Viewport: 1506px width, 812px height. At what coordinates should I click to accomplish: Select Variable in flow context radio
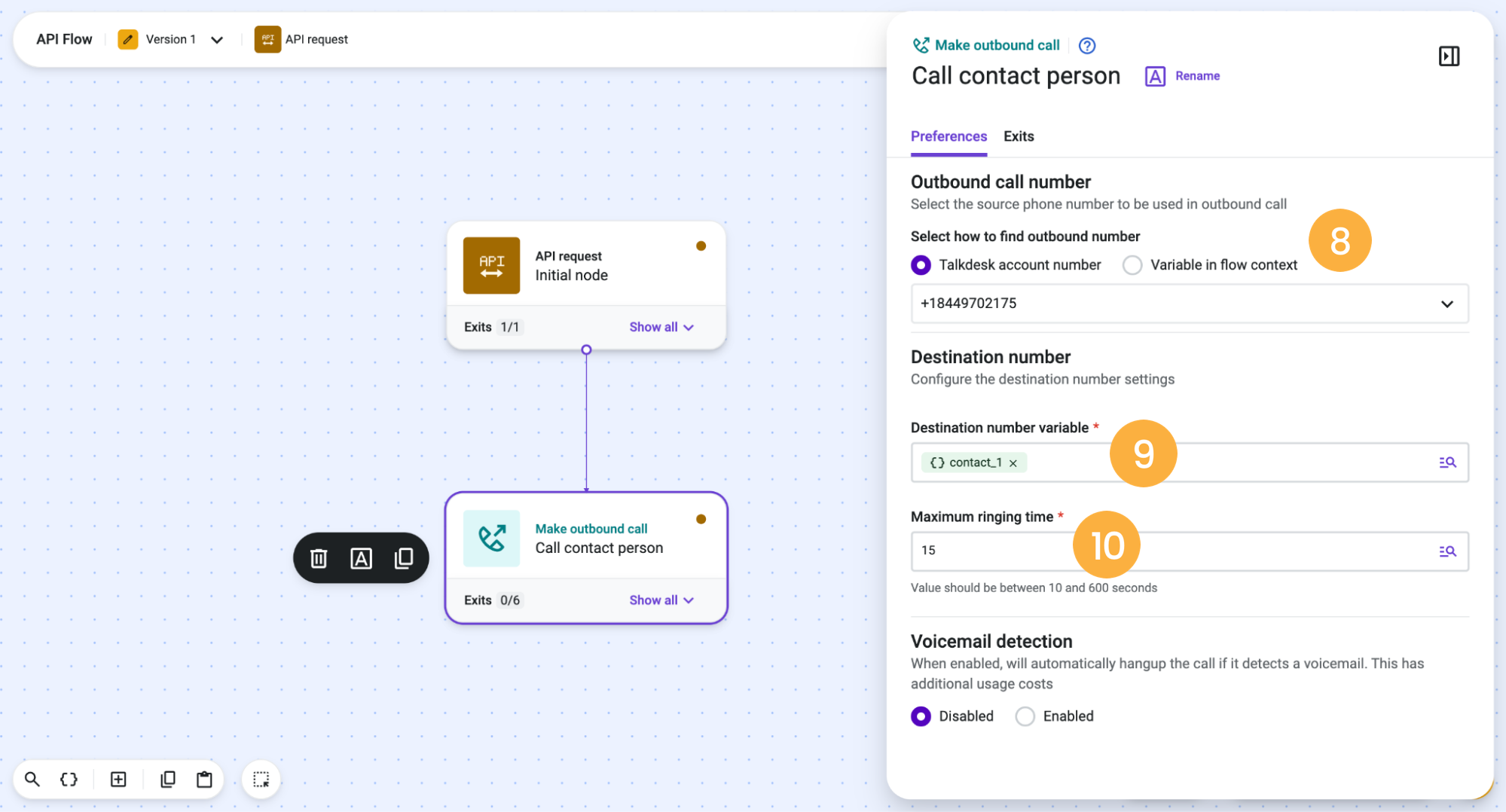coord(1132,265)
